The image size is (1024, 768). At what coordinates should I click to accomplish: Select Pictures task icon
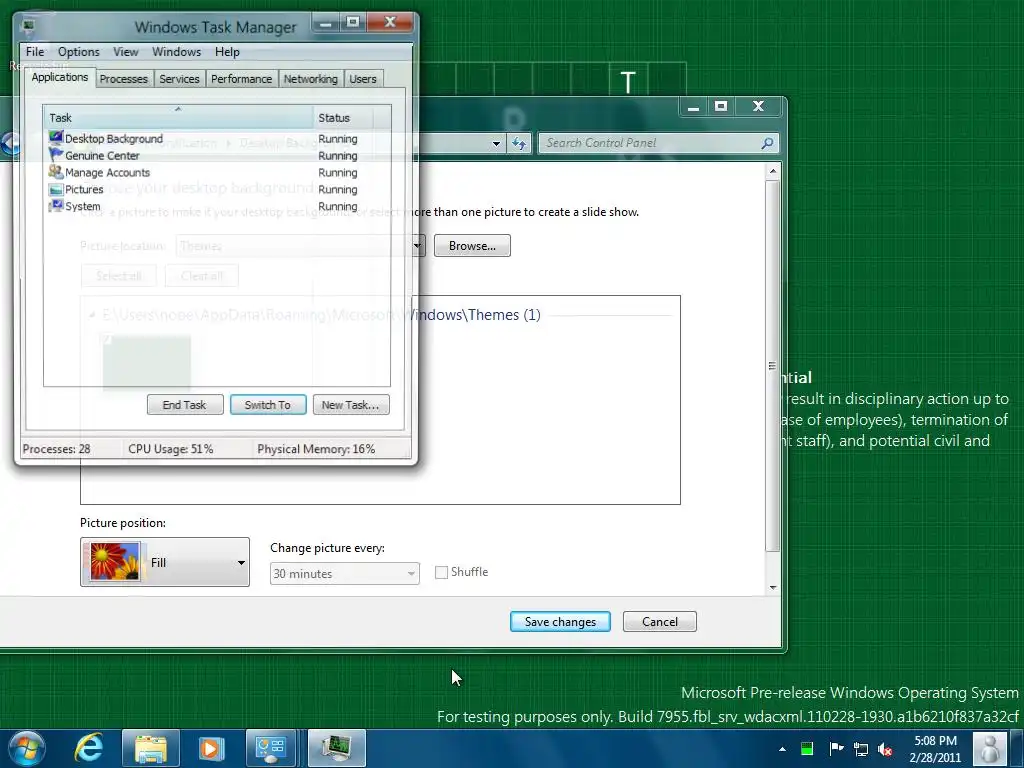pos(56,189)
